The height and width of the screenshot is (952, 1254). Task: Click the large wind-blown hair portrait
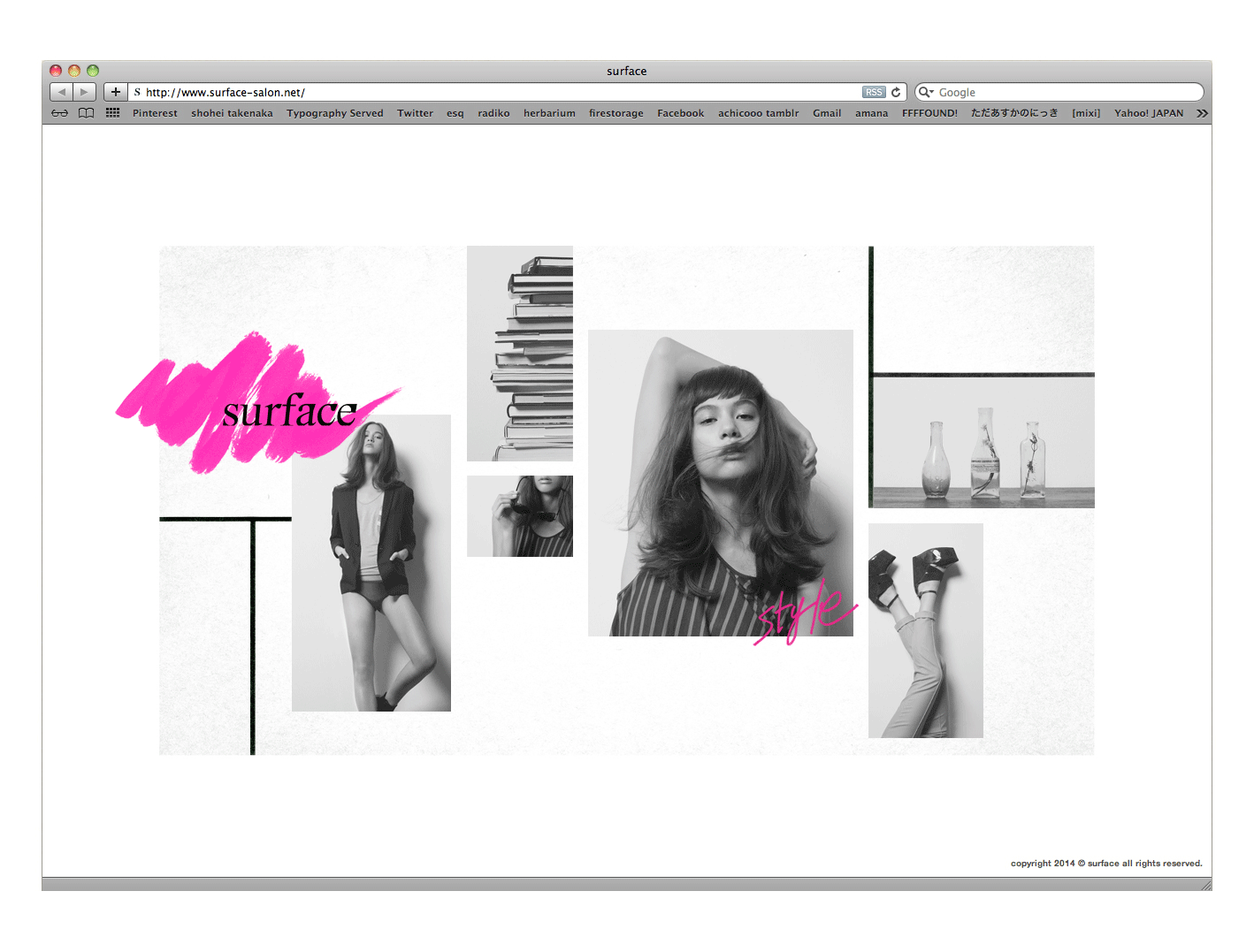tap(721, 483)
